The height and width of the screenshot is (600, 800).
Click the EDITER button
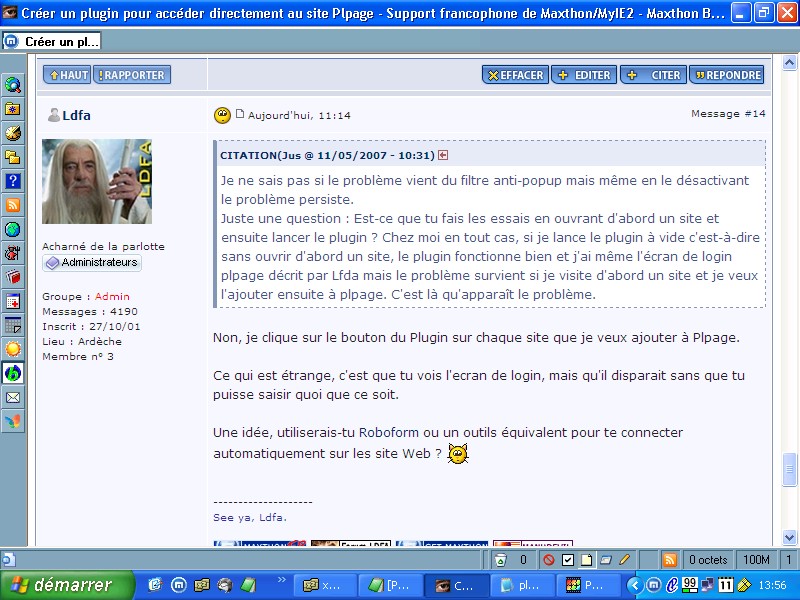click(584, 75)
